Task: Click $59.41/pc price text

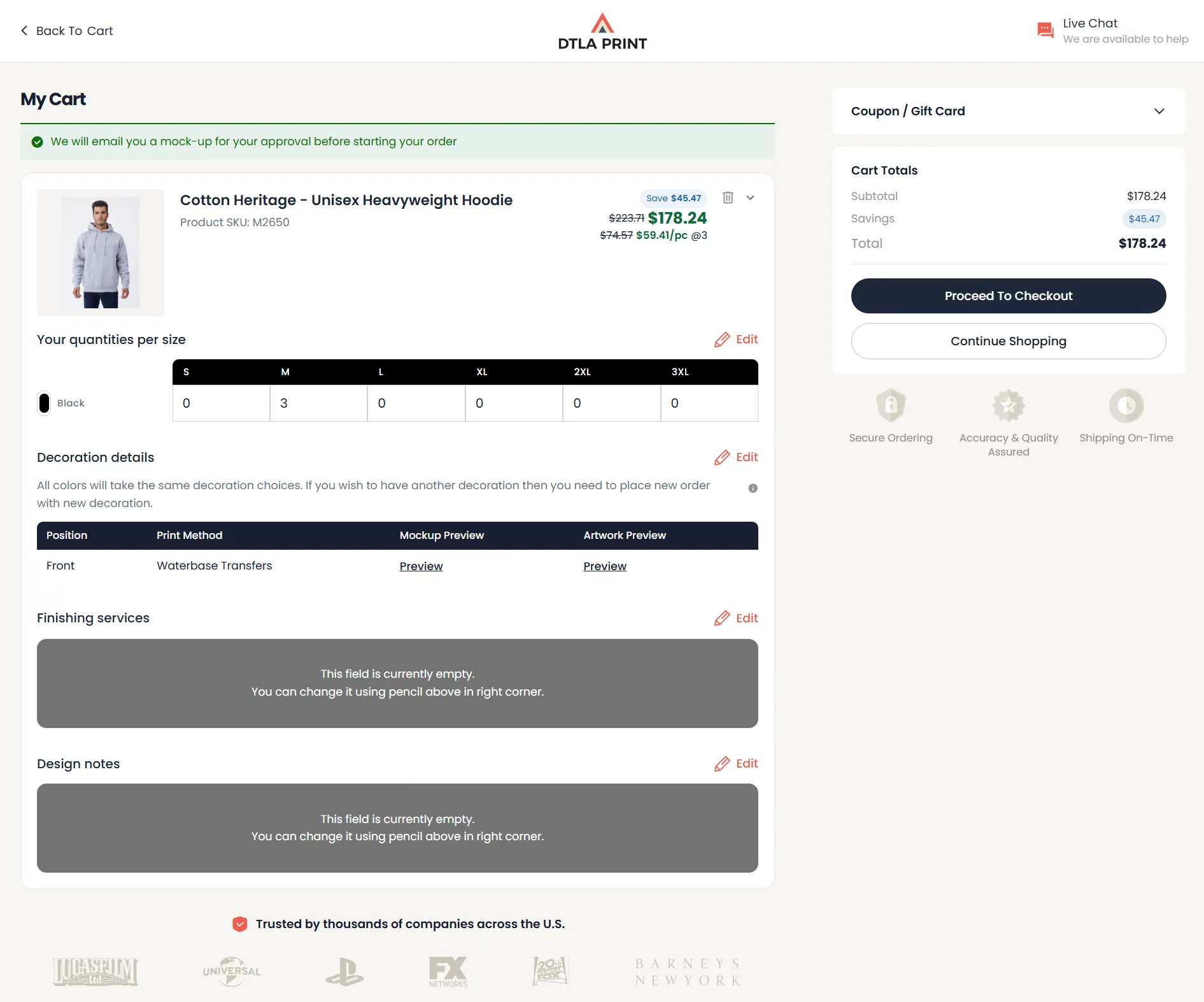Action: 662,235
